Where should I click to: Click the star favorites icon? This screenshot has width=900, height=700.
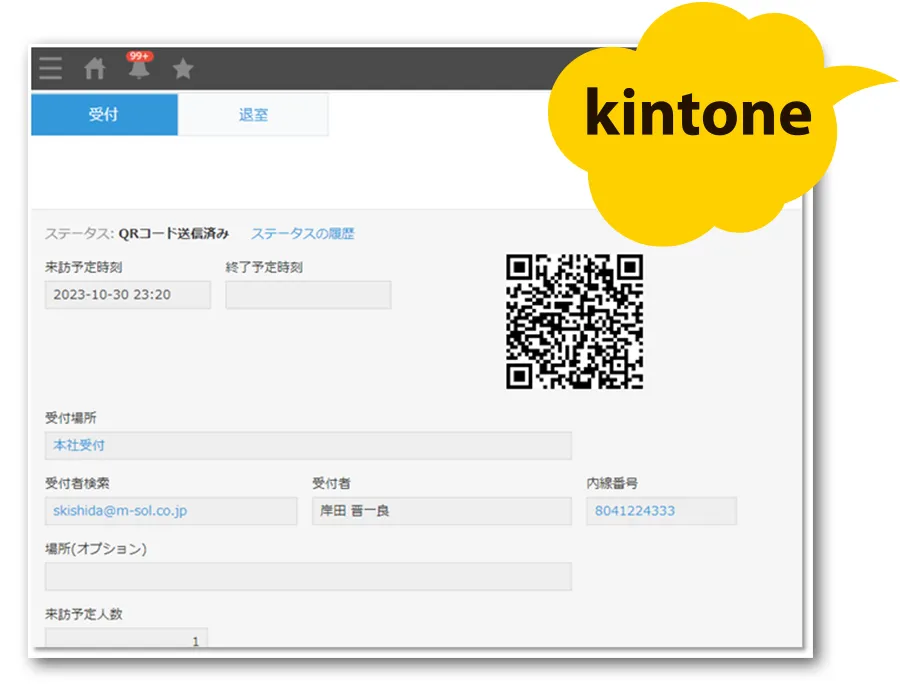pos(183,69)
